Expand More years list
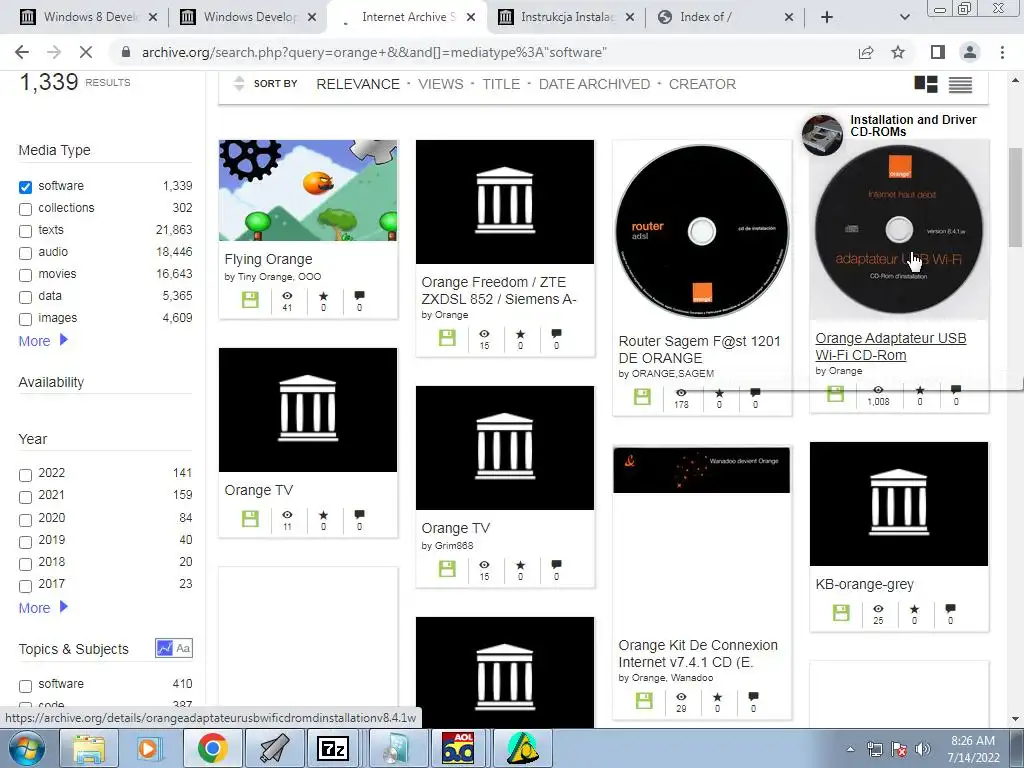This screenshot has width=1024, height=768. point(43,608)
